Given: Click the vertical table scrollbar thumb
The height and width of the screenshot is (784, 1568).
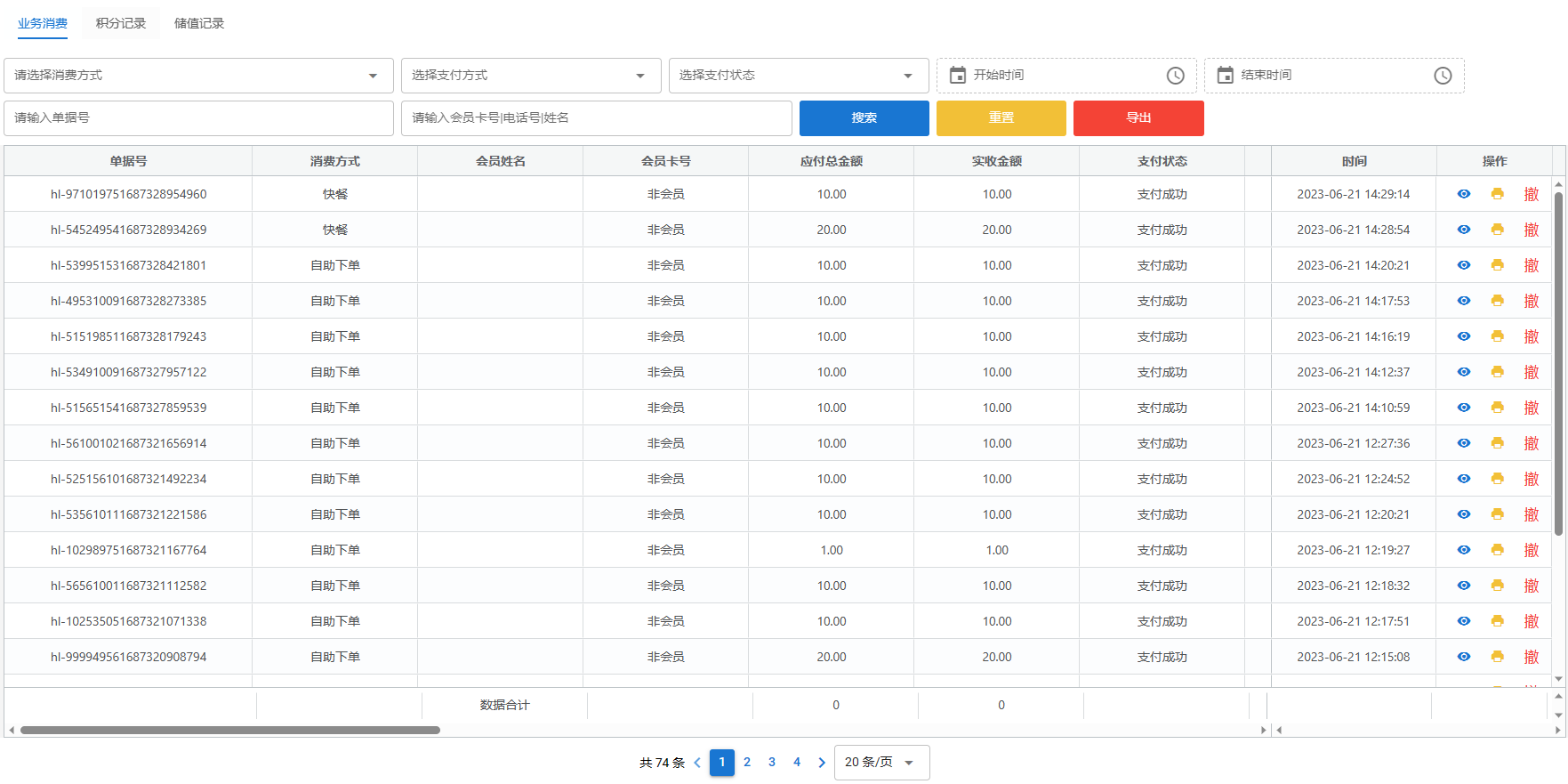Looking at the screenshot, I should tap(1558, 363).
